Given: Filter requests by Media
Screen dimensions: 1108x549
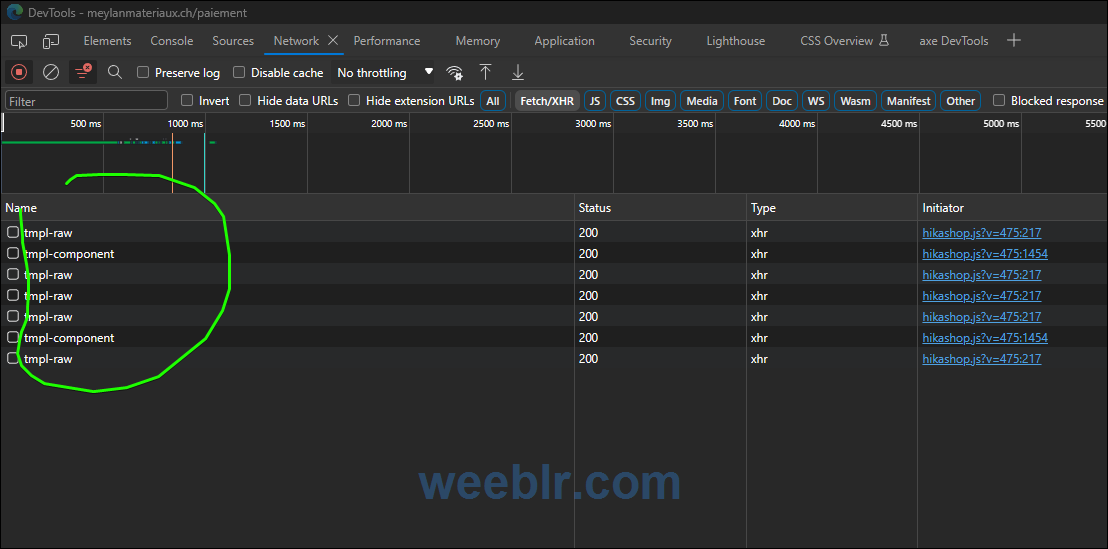Looking at the screenshot, I should [702, 101].
